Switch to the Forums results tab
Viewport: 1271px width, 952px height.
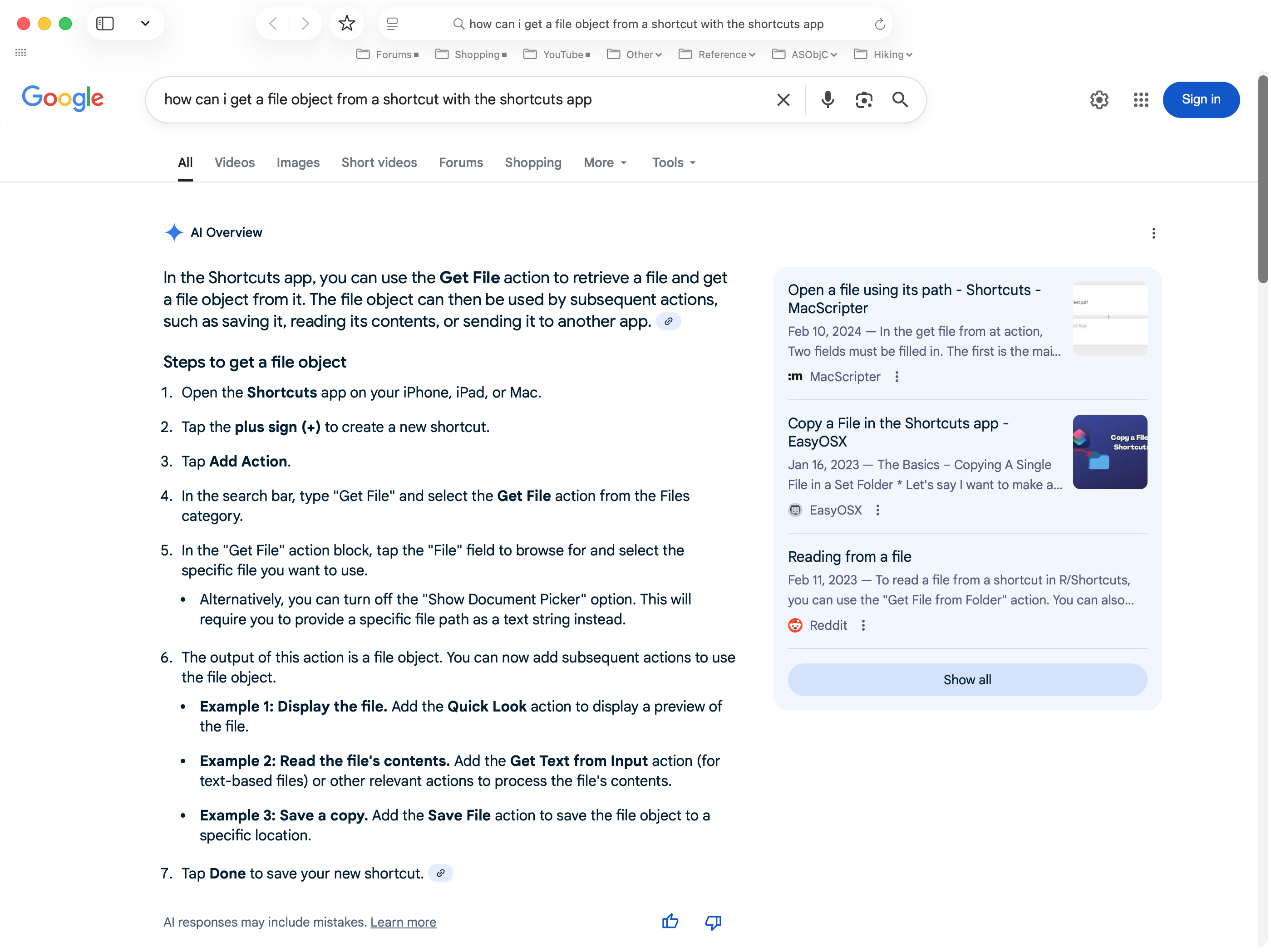pyautogui.click(x=461, y=162)
